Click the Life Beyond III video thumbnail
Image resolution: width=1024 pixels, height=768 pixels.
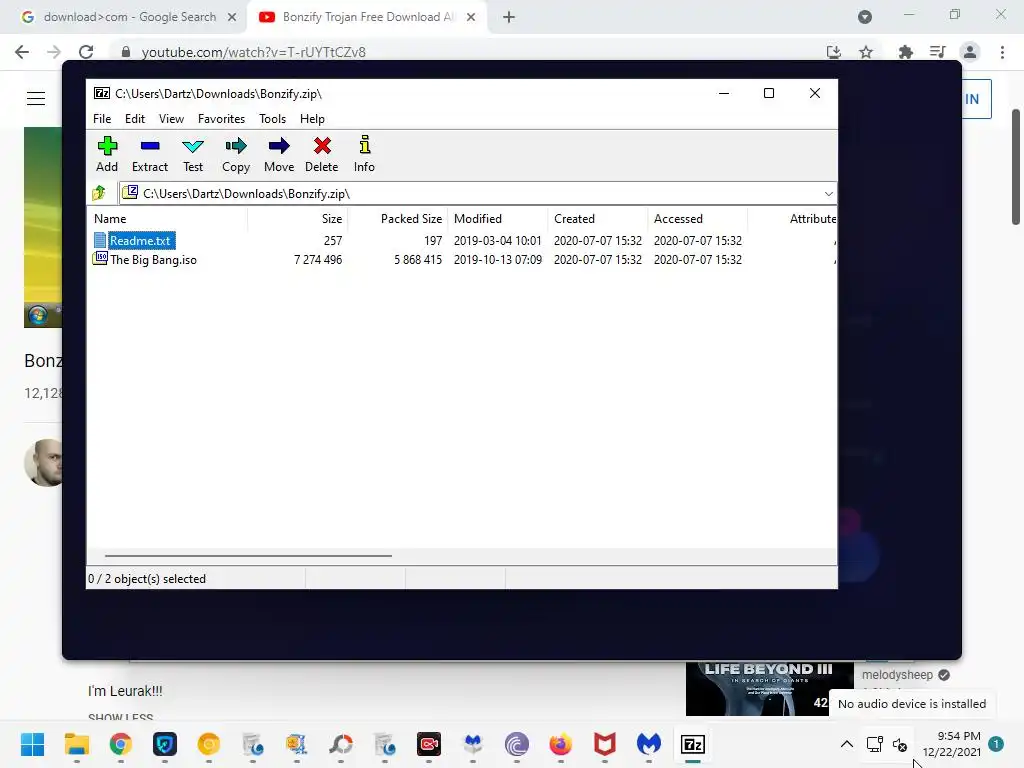pos(769,689)
